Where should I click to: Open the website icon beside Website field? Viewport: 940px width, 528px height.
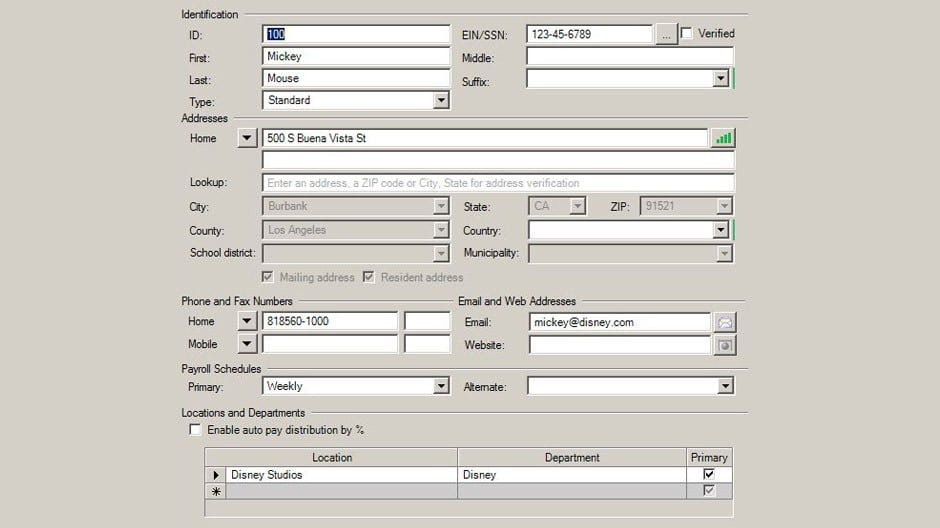[x=724, y=345]
